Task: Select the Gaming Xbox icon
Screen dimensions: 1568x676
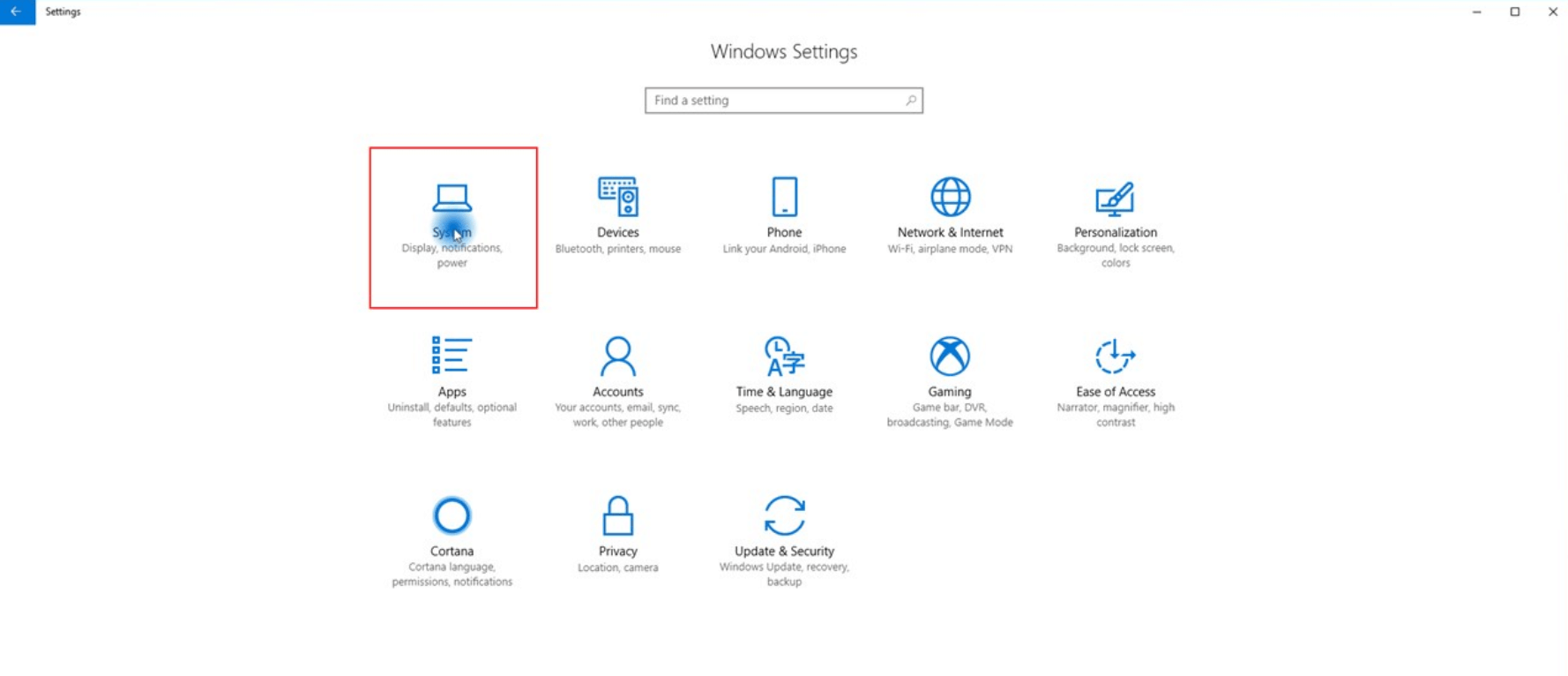Action: (950, 356)
